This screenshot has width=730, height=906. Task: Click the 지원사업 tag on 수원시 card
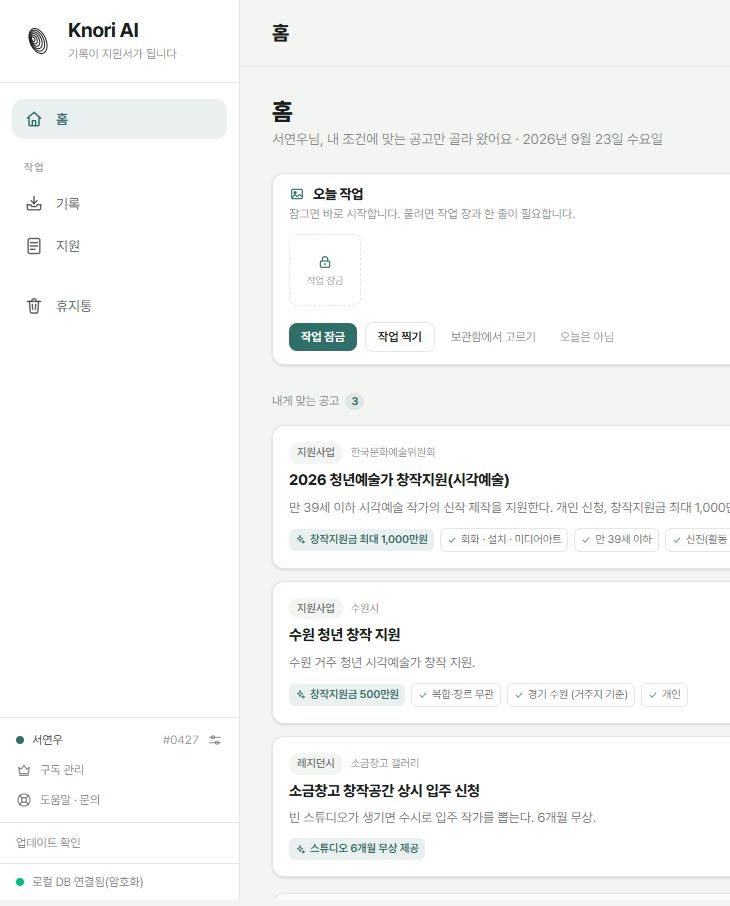click(316, 608)
